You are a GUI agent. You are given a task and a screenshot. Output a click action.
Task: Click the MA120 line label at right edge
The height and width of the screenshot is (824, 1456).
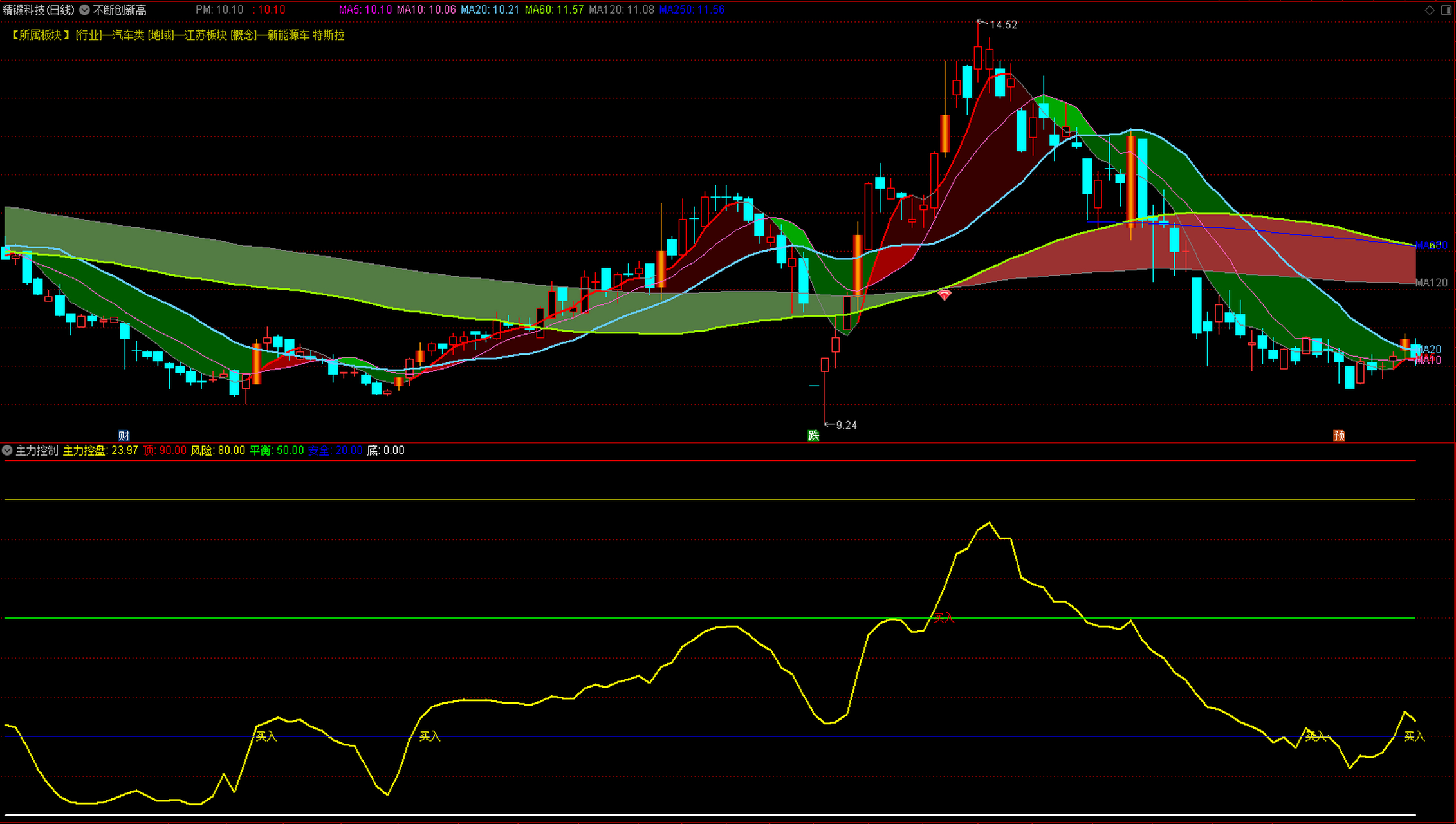click(x=1432, y=283)
